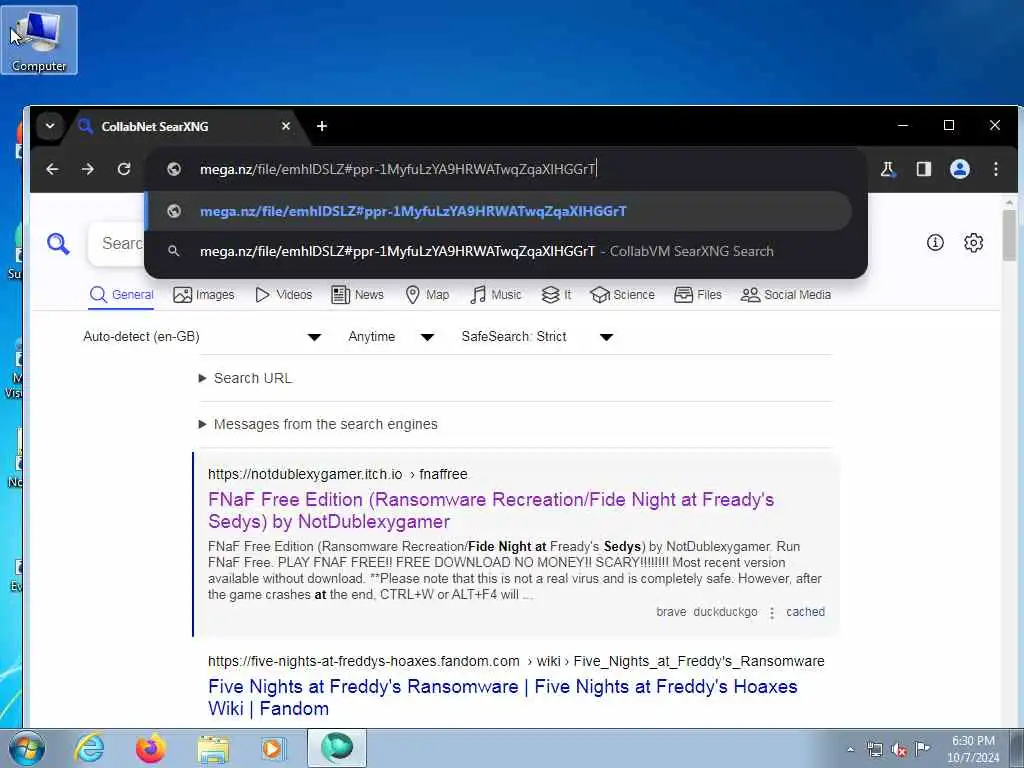Click the brave engine label
This screenshot has height=768, width=1024.
671,612
